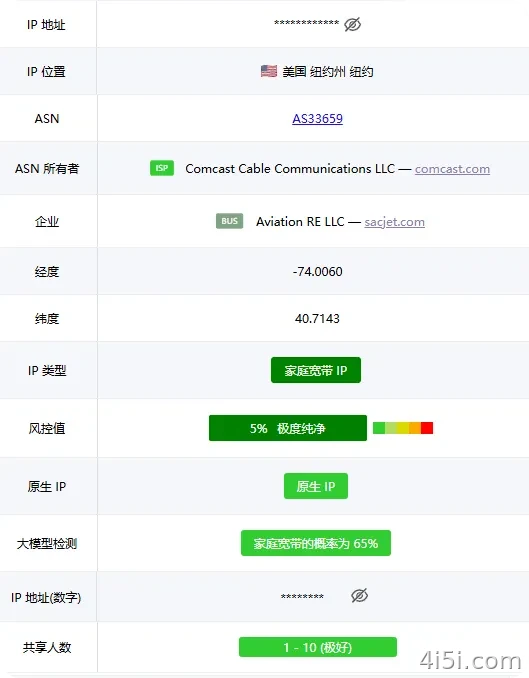Show the hidden IP 地址(数字) value via eye icon

pyautogui.click(x=359, y=595)
